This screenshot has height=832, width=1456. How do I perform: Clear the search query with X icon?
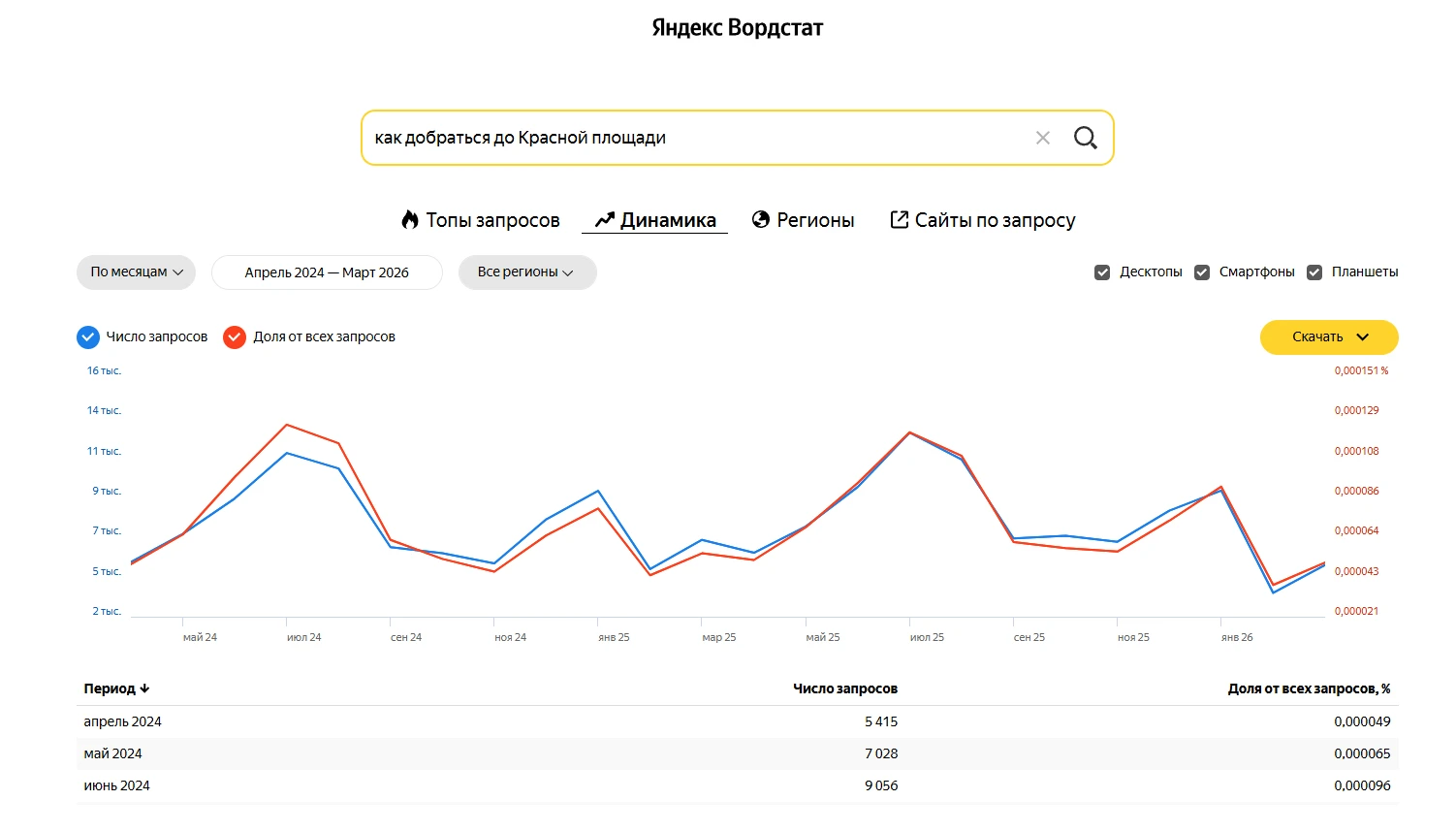click(1043, 138)
